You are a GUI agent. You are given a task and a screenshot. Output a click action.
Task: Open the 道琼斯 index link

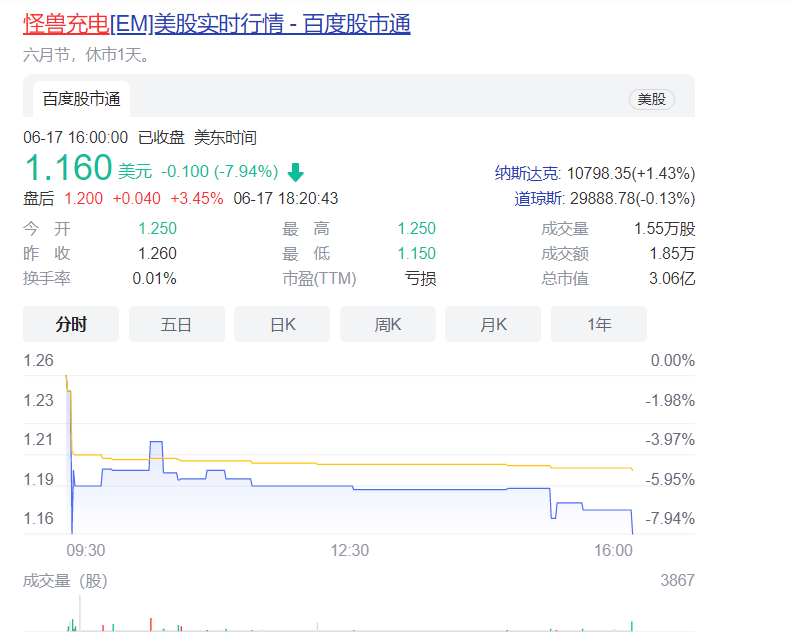(x=537, y=198)
